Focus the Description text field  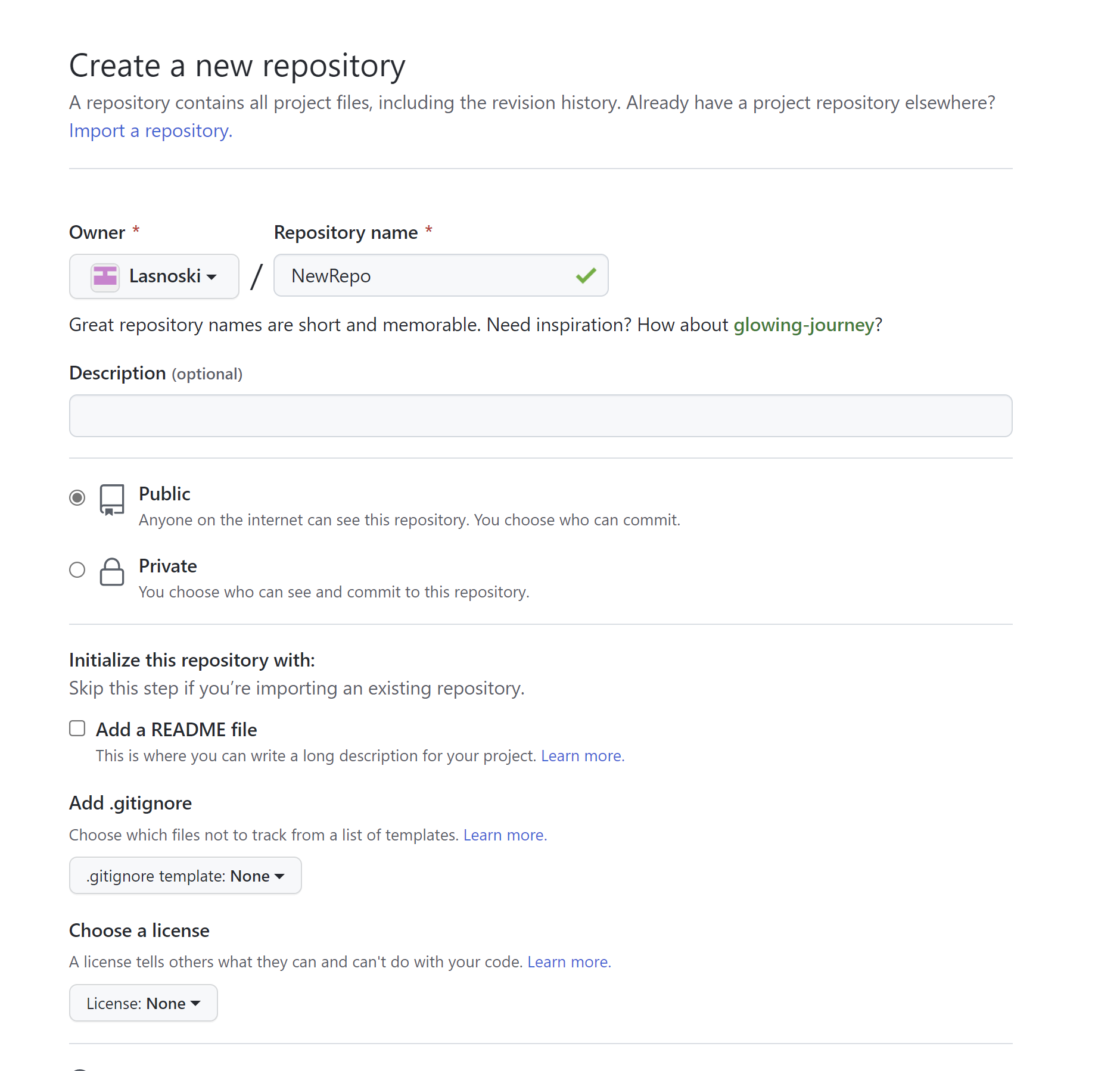[540, 416]
